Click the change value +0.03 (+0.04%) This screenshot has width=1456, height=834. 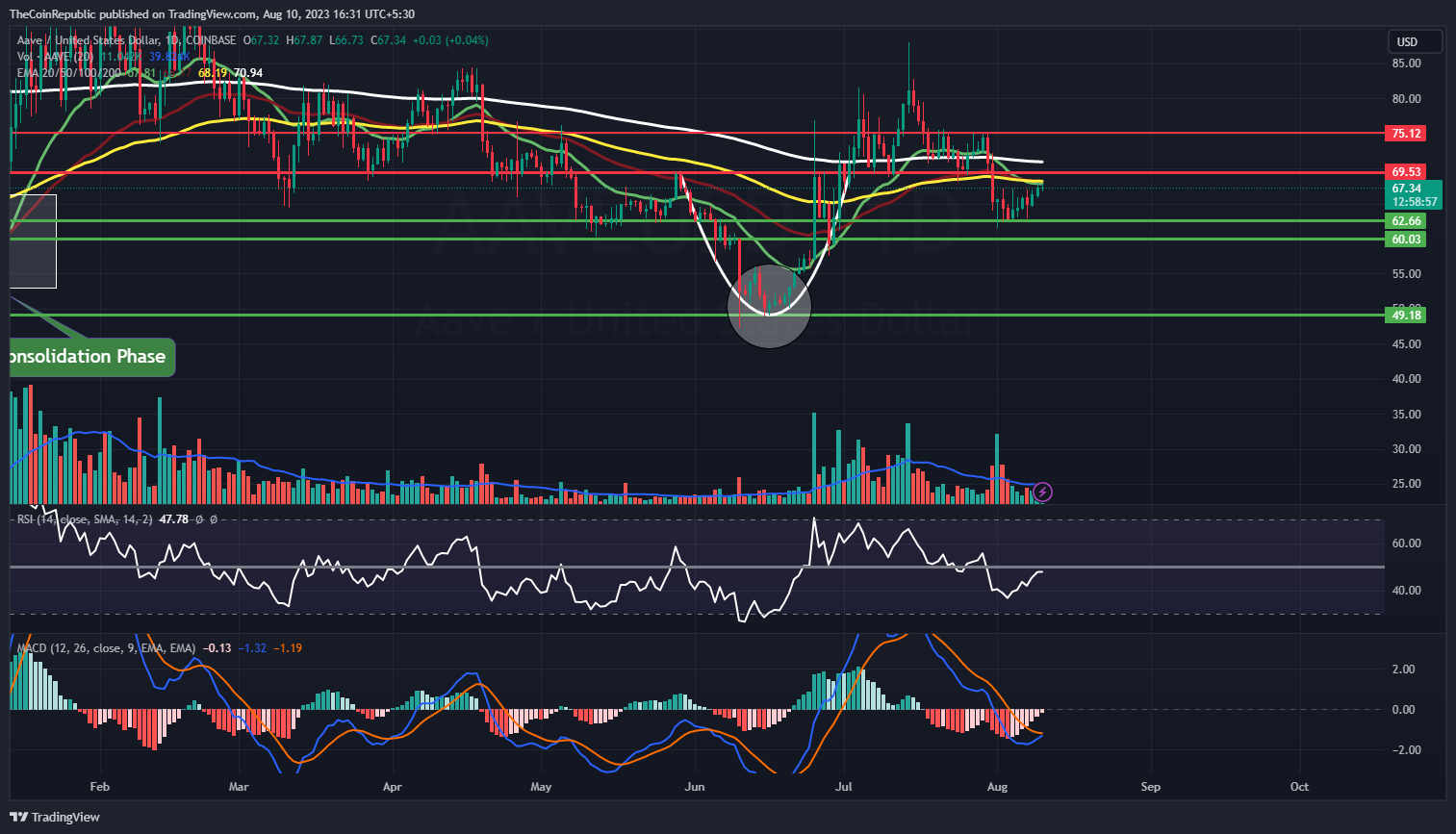[x=450, y=40]
